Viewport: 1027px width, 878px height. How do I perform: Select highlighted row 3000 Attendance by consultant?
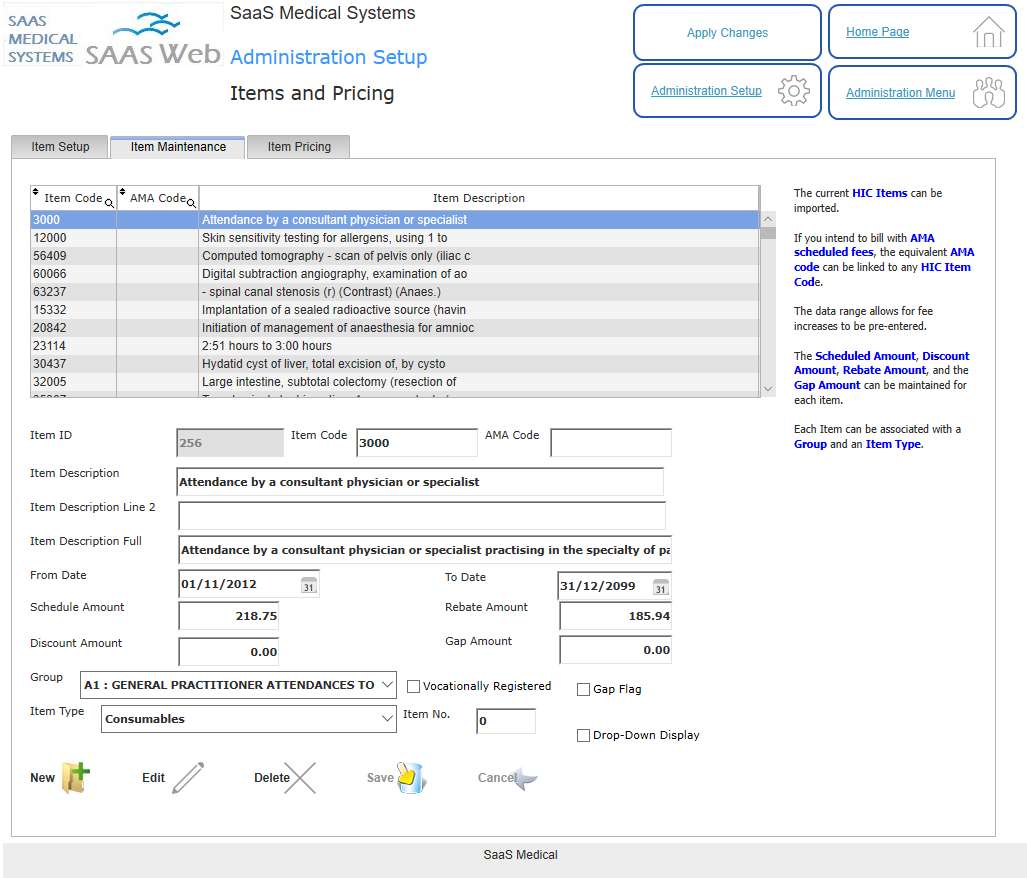click(395, 220)
